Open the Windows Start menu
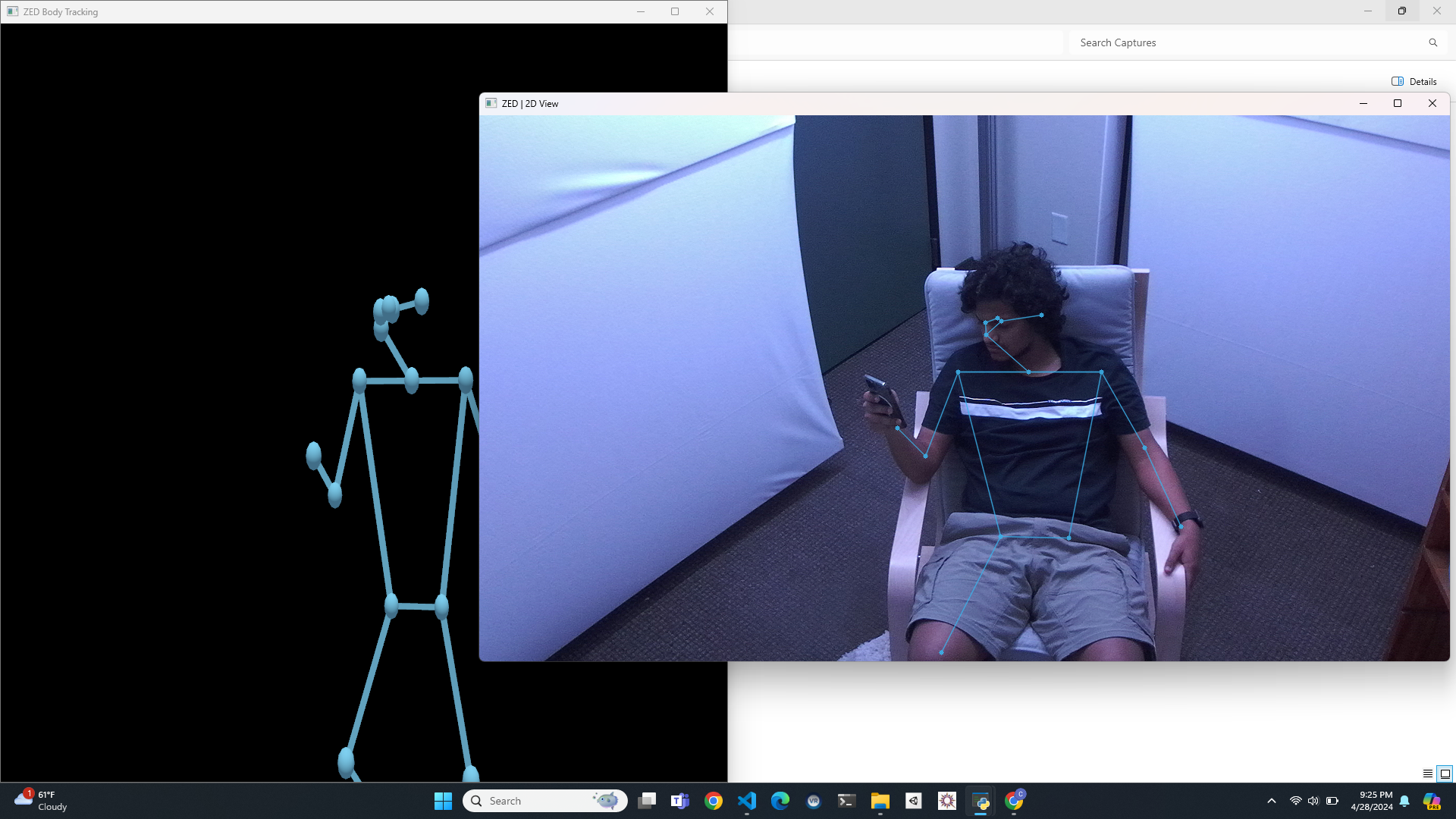1456x819 pixels. tap(443, 801)
